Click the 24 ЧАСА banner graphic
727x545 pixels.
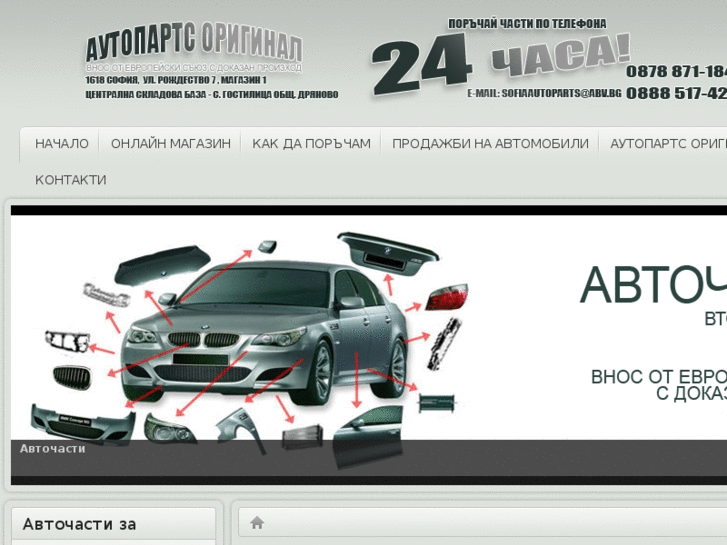(501, 63)
